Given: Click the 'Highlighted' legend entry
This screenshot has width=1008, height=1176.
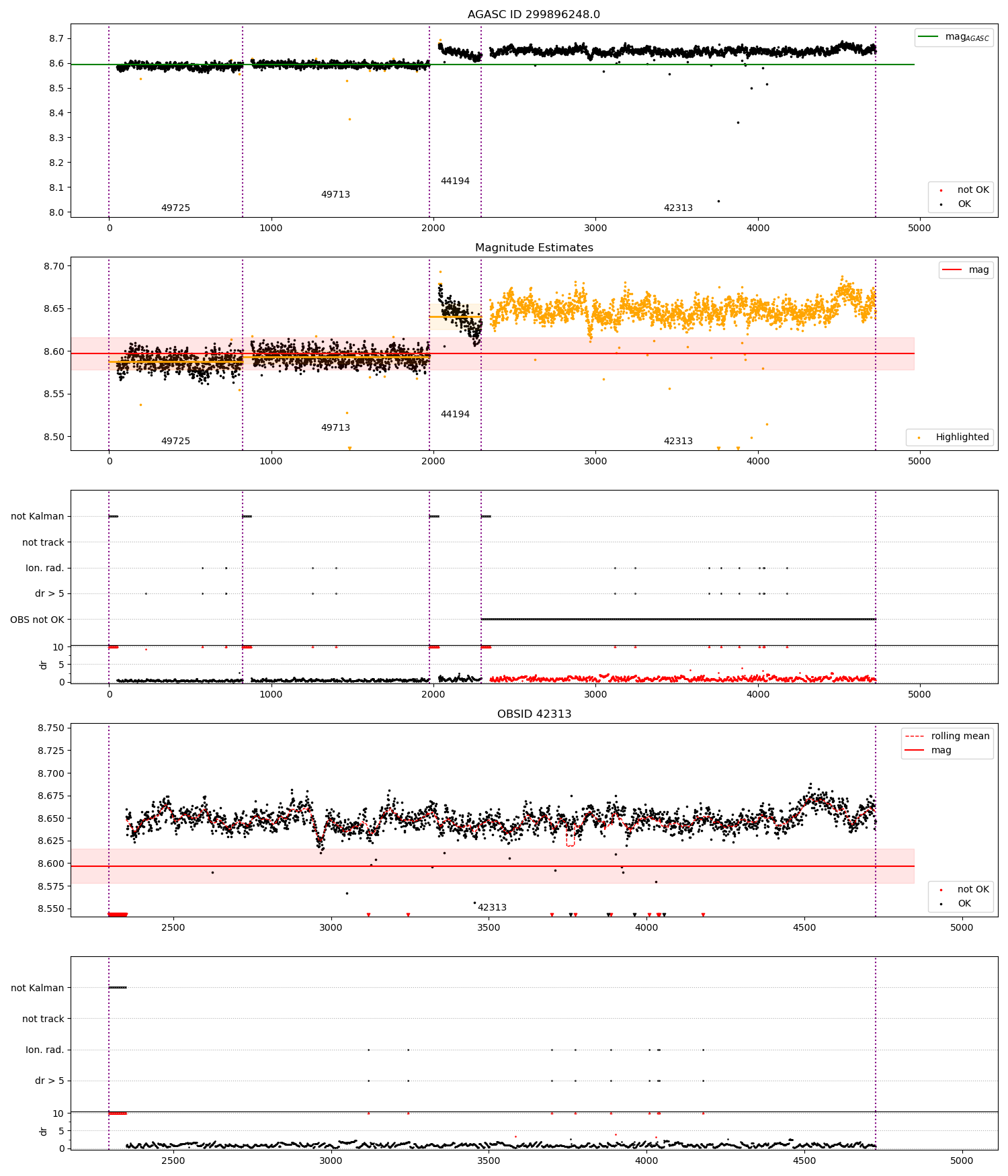Looking at the screenshot, I should [950, 437].
